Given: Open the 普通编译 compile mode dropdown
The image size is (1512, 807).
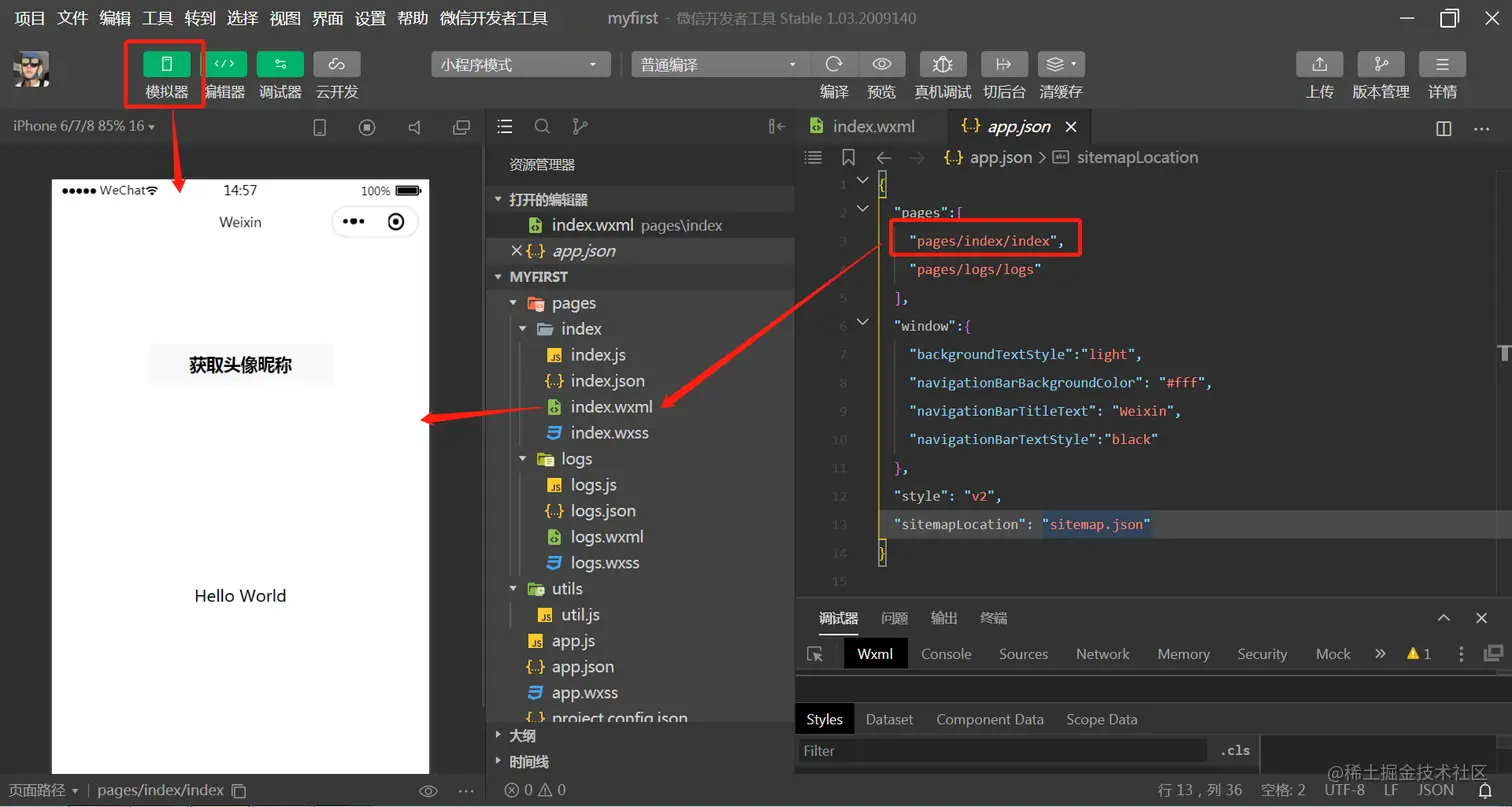Looking at the screenshot, I should (720, 64).
